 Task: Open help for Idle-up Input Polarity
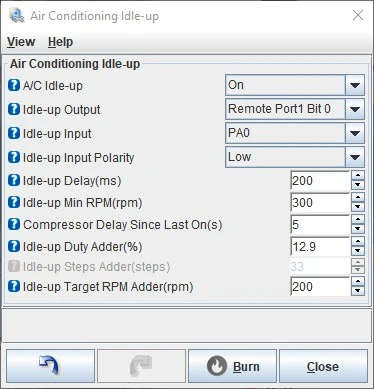coord(14,157)
